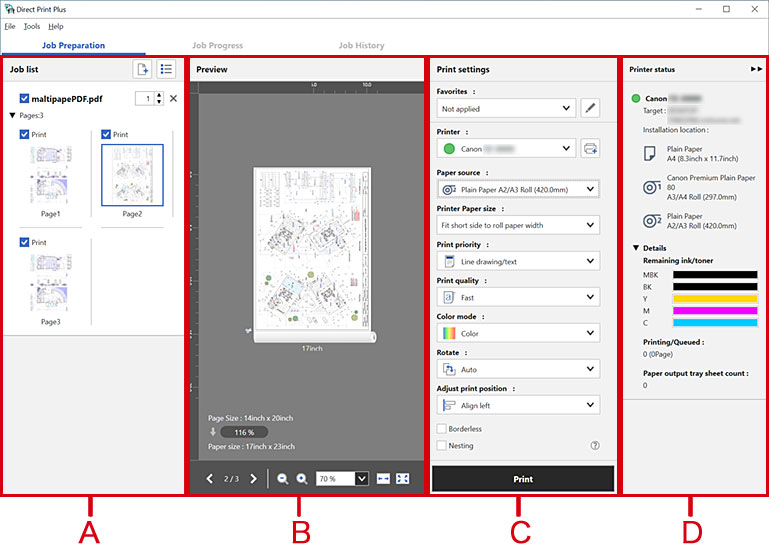Collapse the Details section in Printer status

635,247
